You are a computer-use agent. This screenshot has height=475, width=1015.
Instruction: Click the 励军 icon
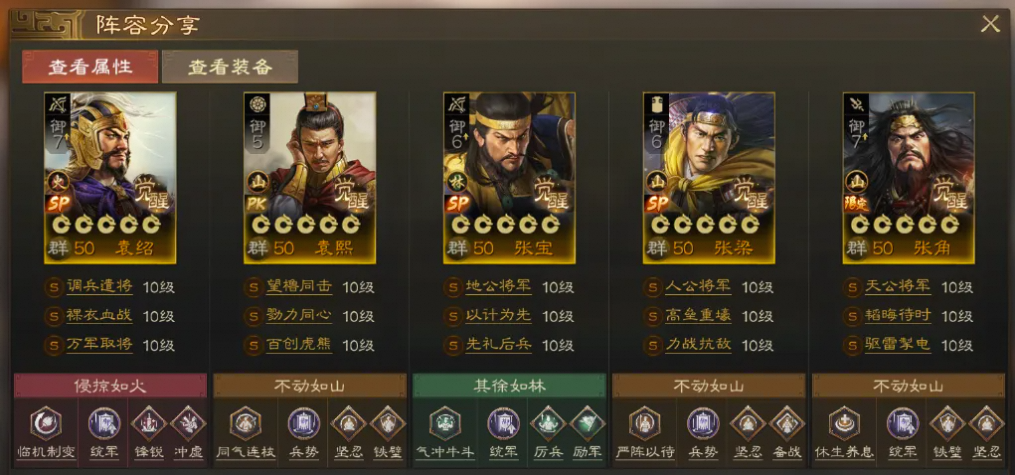tap(587, 425)
